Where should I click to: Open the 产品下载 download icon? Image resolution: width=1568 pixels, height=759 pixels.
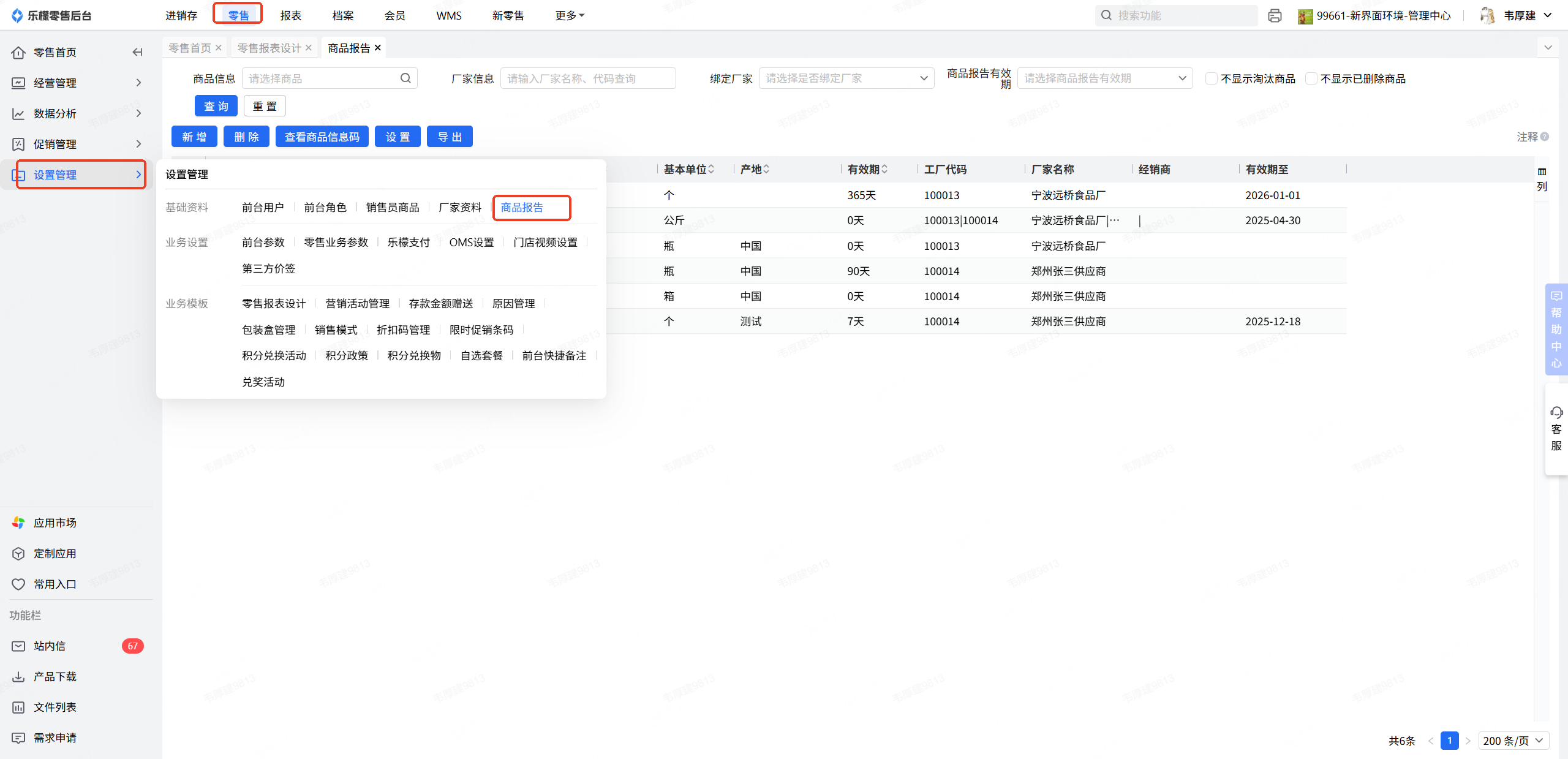coord(18,676)
